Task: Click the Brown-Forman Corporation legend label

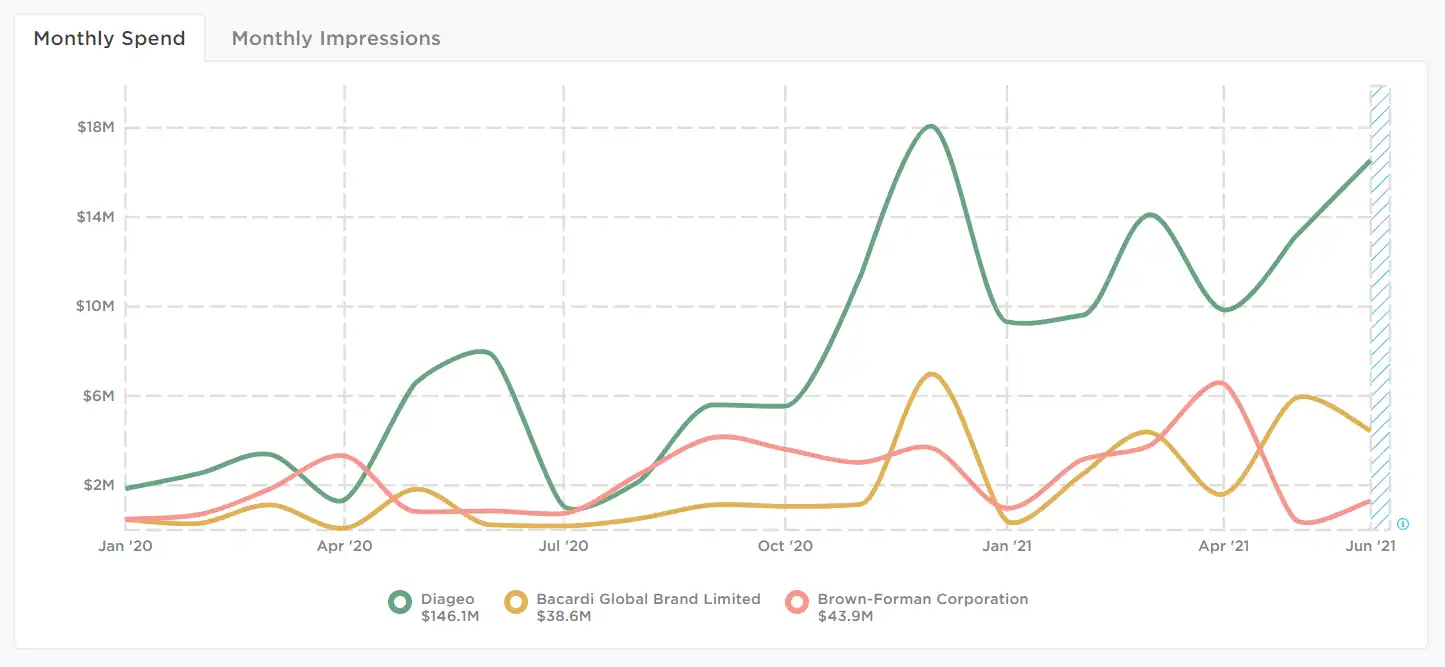Action: click(x=923, y=599)
